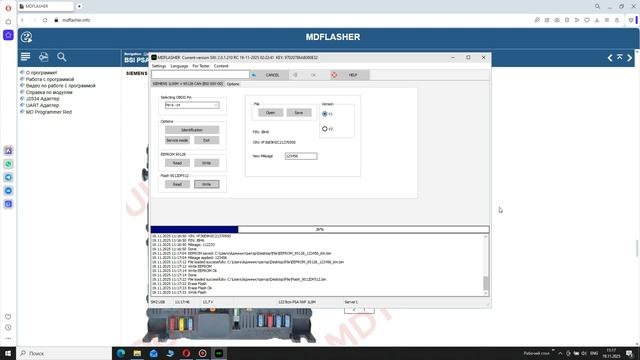Focus the New Mileage input field
This screenshot has height=360, width=640.
[301, 156]
